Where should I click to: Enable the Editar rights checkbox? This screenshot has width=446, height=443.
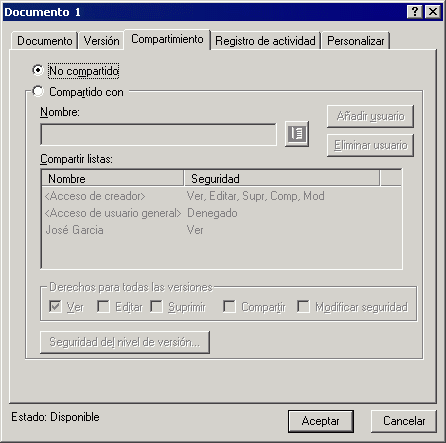103,306
